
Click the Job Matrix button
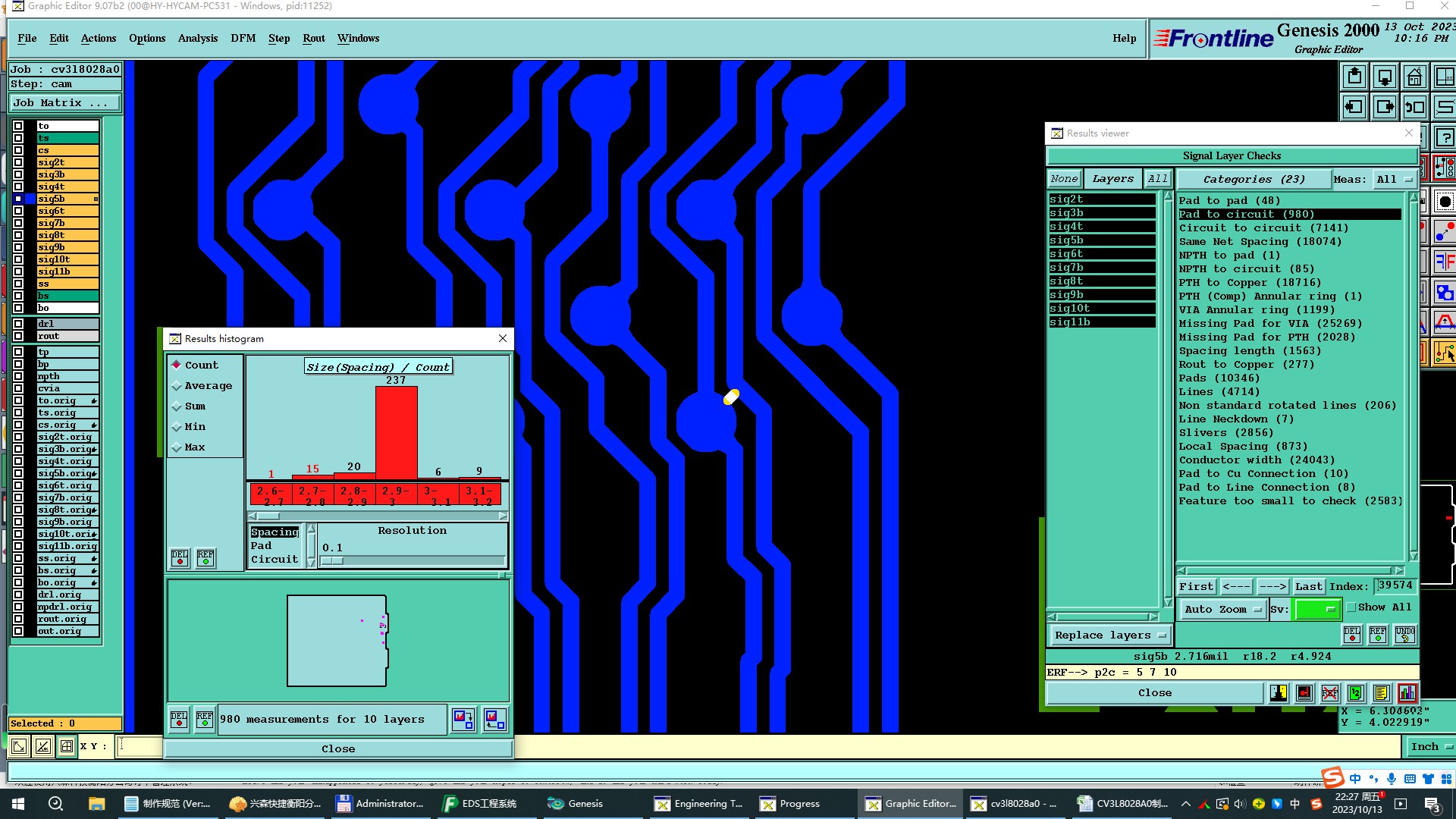(x=64, y=102)
